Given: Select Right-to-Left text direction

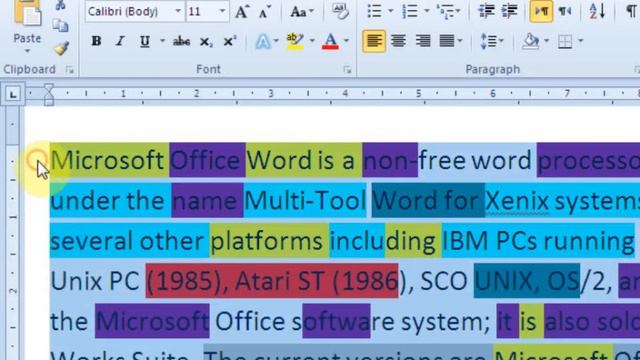Looking at the screenshot, I should tap(564, 11).
